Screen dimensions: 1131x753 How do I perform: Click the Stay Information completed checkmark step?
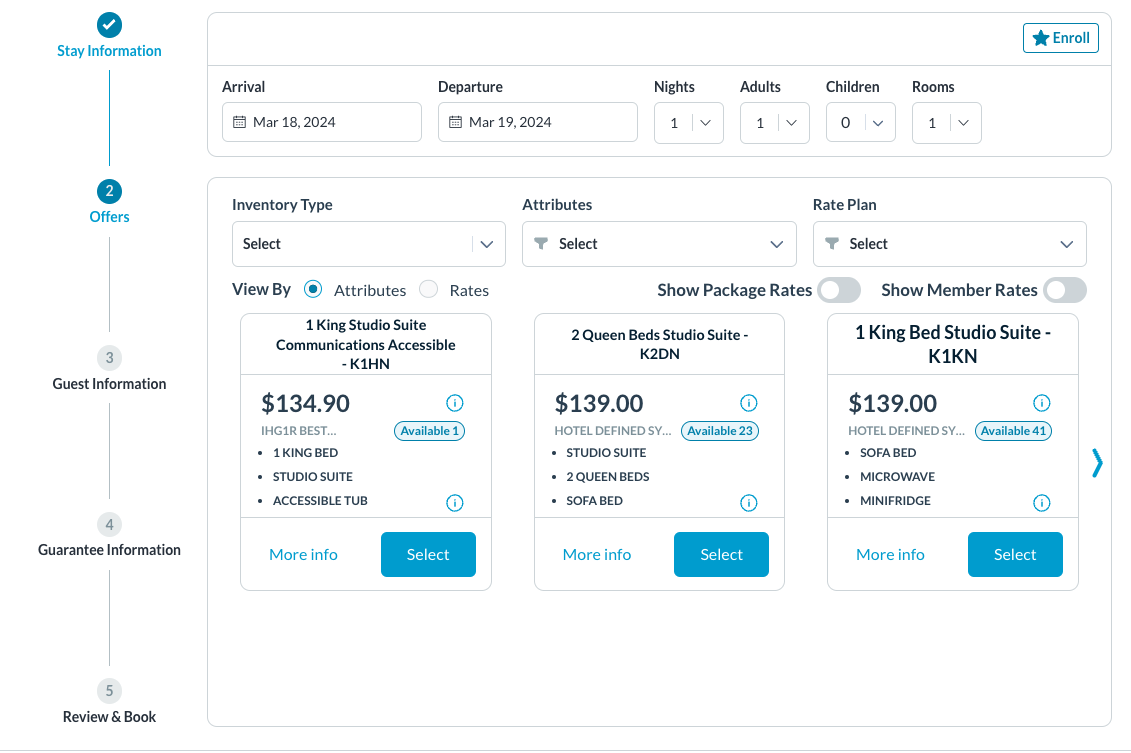tap(109, 24)
